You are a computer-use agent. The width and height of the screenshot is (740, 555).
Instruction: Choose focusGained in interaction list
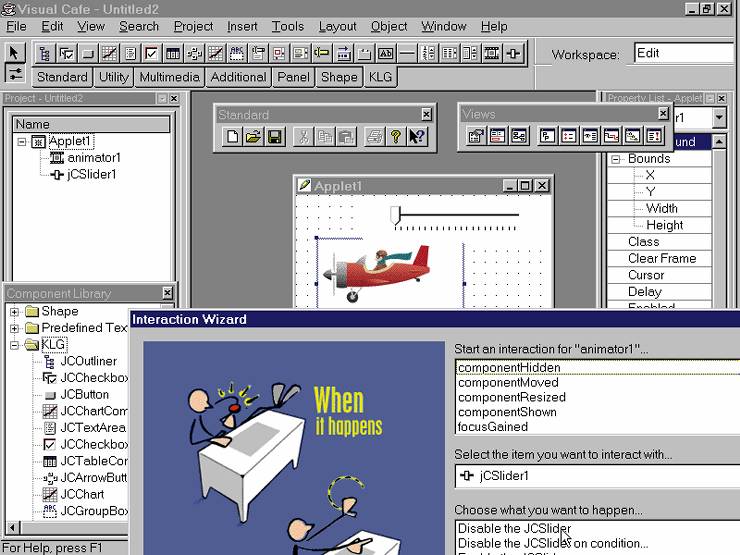[x=597, y=427]
